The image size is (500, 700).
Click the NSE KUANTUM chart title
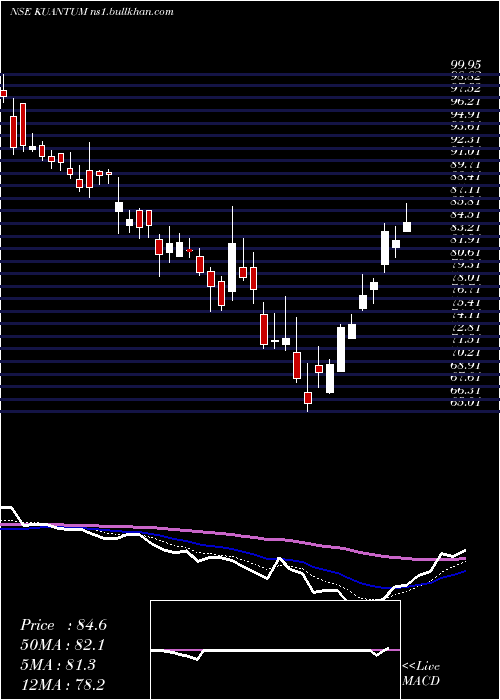point(91,12)
